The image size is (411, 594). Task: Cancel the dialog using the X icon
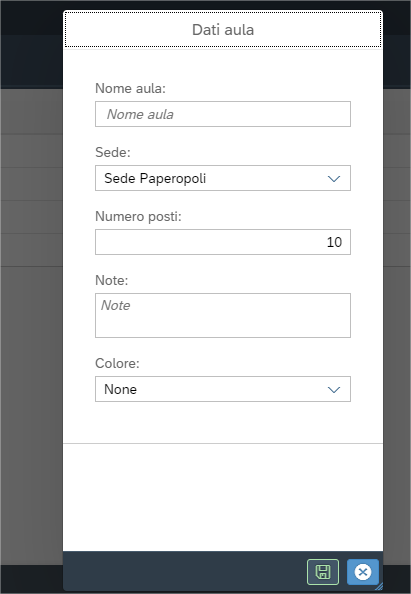coord(363,572)
